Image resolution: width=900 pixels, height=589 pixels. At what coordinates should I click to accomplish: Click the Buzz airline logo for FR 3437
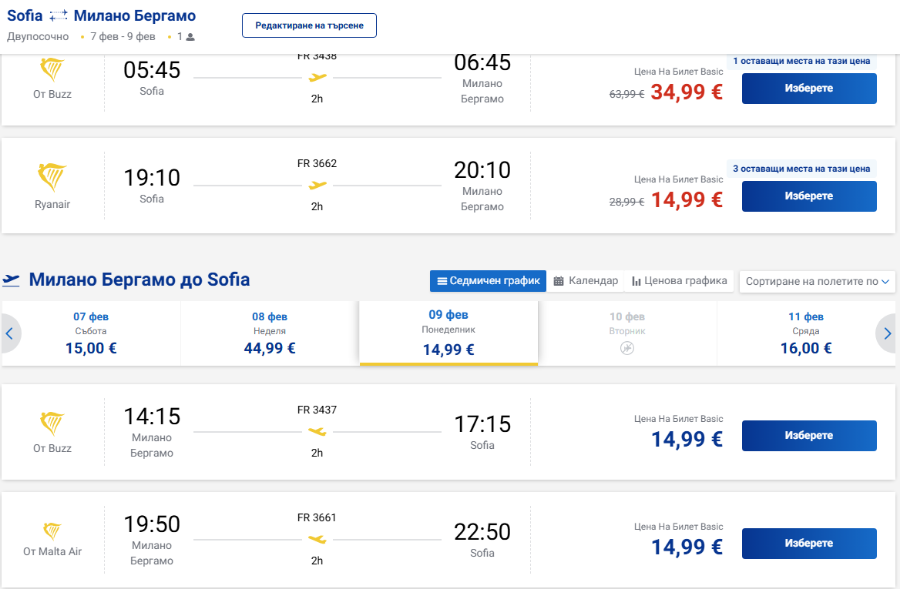pyautogui.click(x=52, y=424)
